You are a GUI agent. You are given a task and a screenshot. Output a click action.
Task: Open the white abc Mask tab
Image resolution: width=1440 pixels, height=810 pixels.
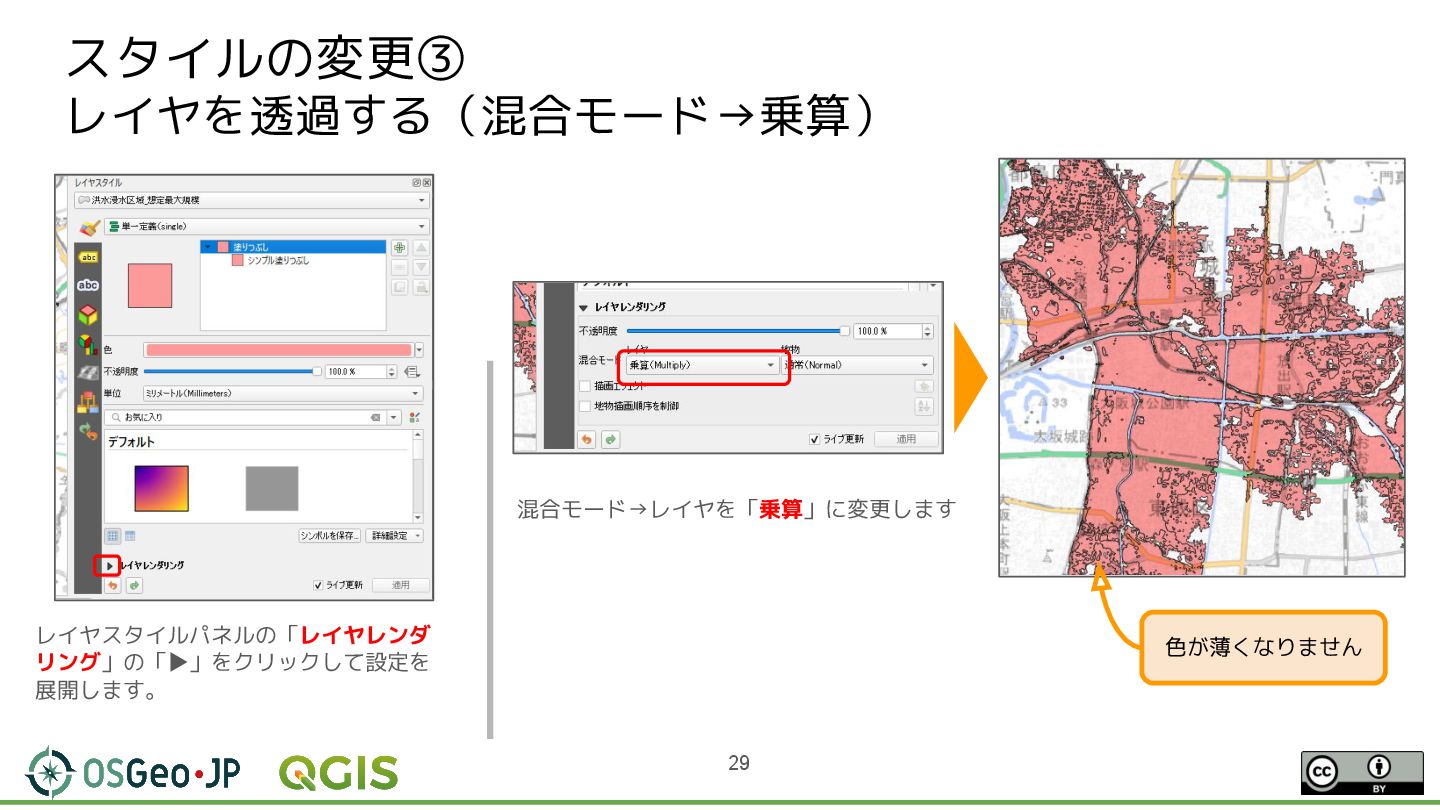pos(88,285)
